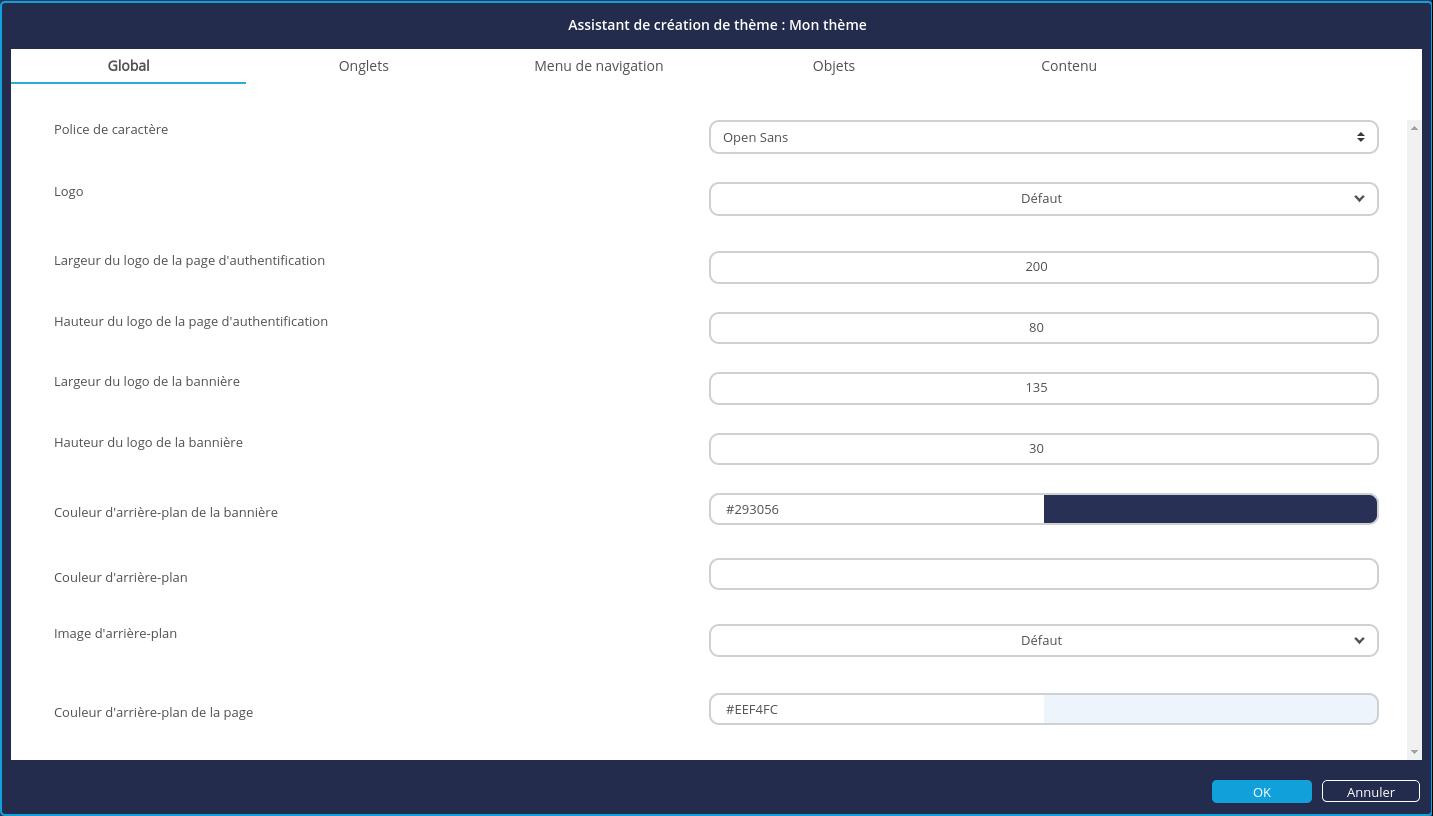
Task: Click the Image d'arrière-plan chevron icon
Action: pyautogui.click(x=1359, y=640)
